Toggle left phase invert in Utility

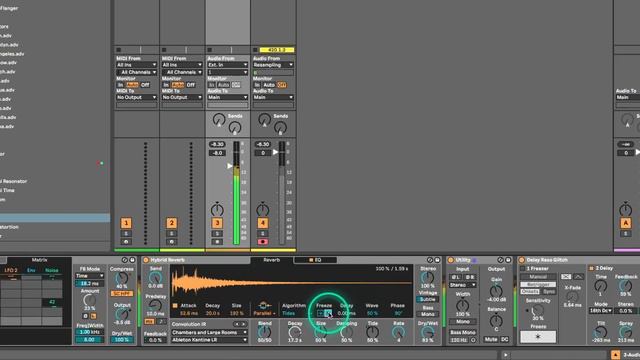[455, 277]
